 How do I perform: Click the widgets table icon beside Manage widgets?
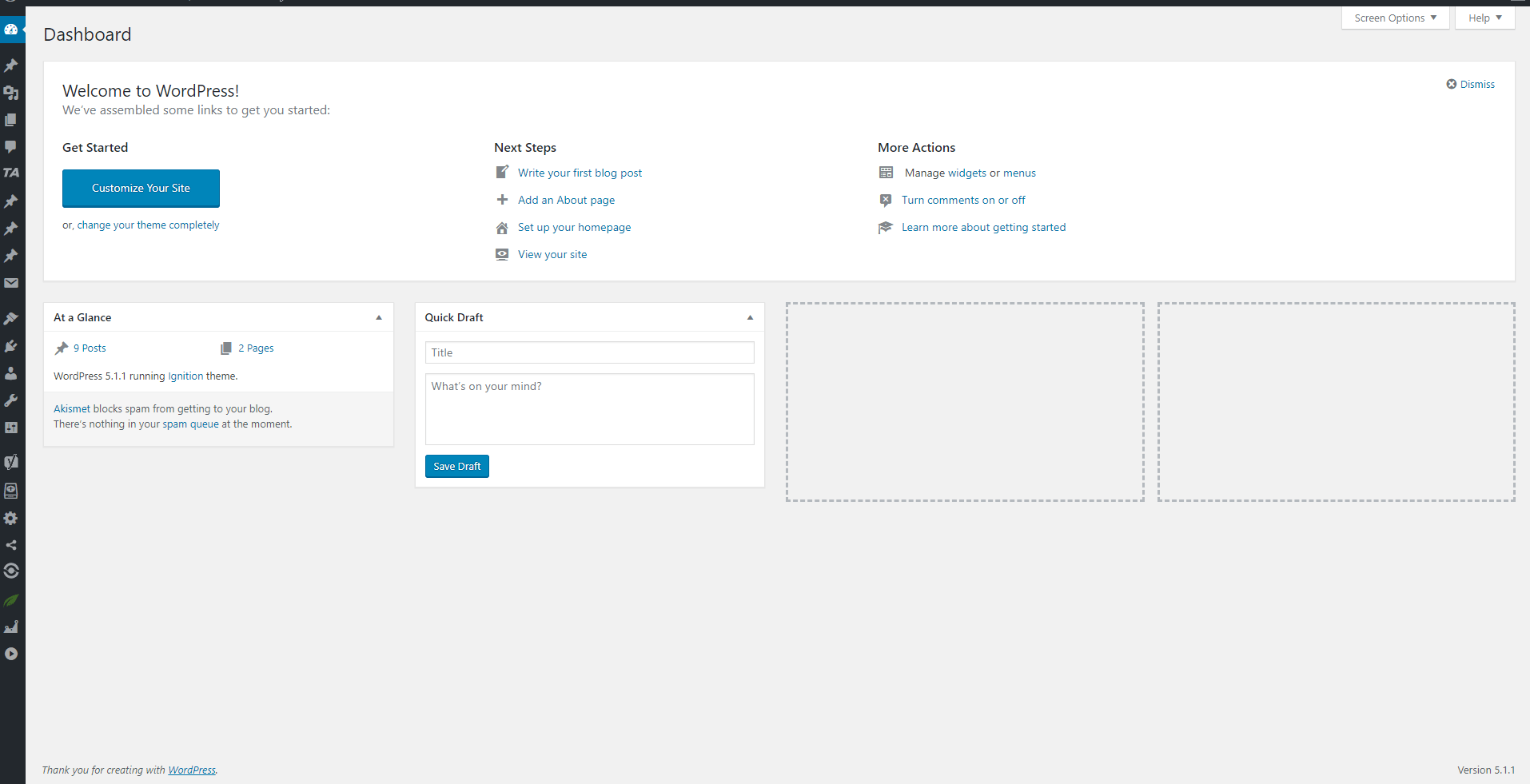(x=886, y=173)
